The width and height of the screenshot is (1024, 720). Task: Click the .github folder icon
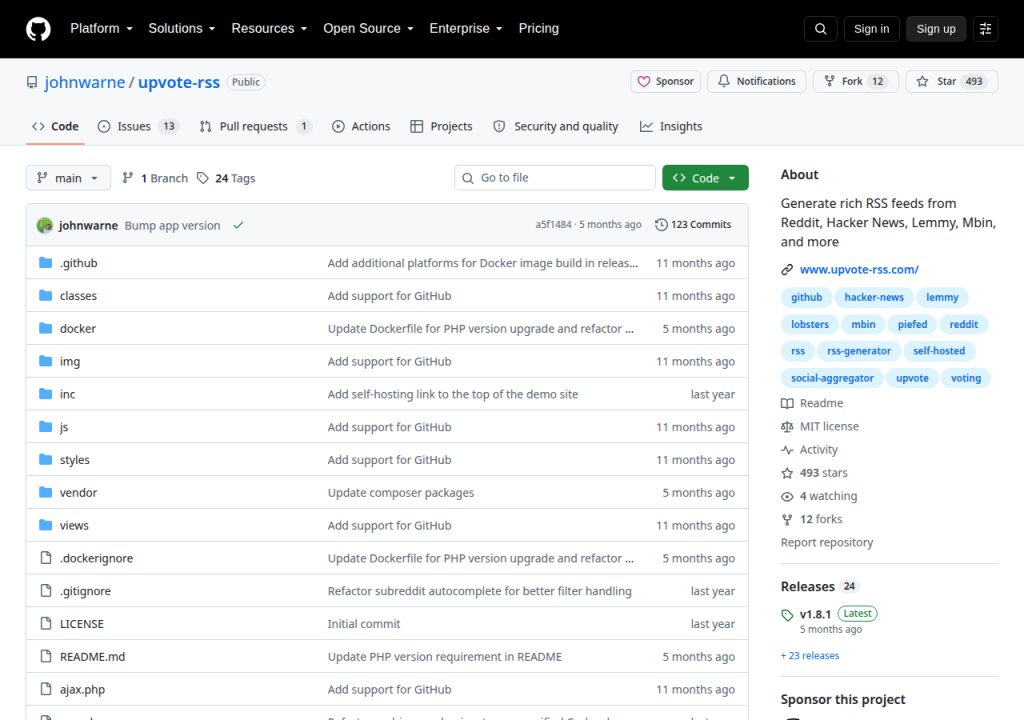(x=45, y=263)
